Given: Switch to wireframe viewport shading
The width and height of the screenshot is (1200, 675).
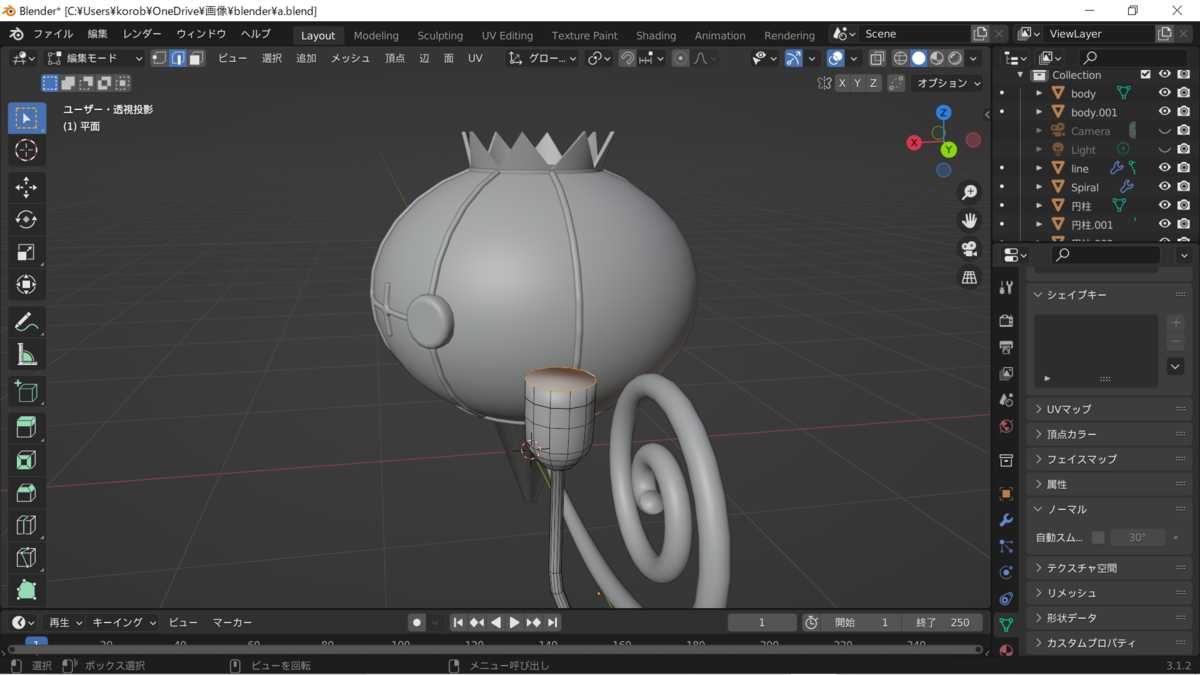Looking at the screenshot, I should click(900, 58).
